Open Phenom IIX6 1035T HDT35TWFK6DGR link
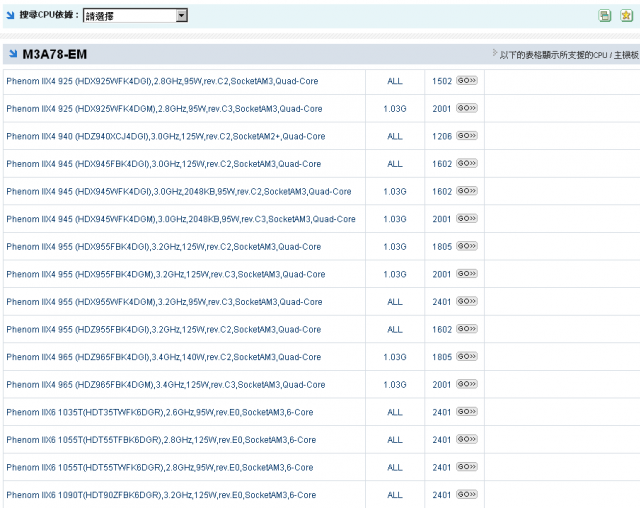 (x=160, y=413)
